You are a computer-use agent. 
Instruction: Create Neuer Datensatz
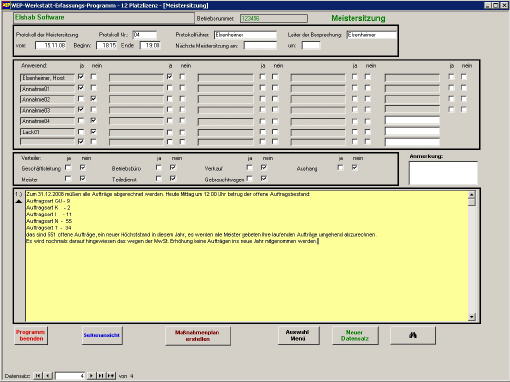pyautogui.click(x=355, y=335)
